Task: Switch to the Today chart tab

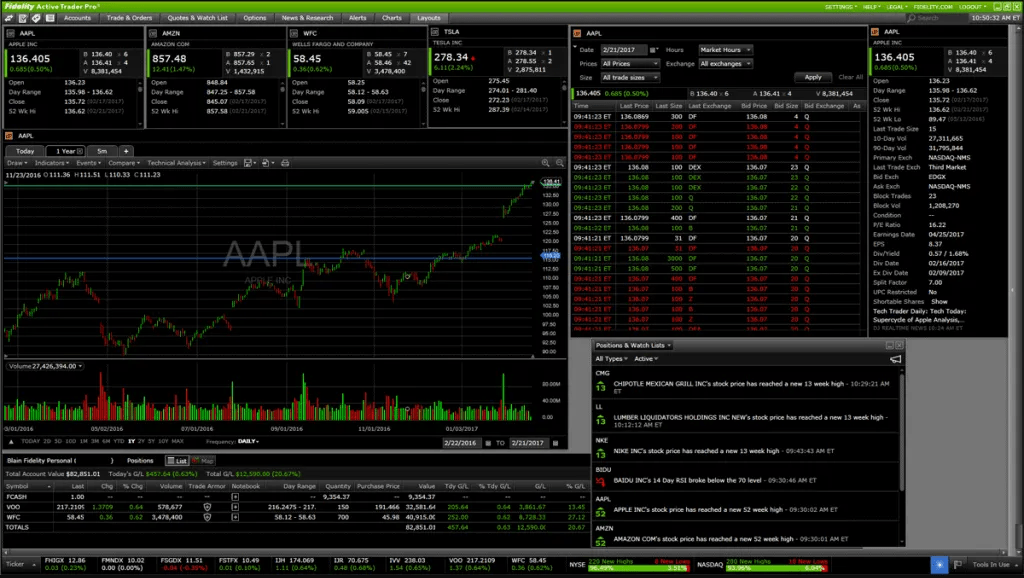Action: click(x=25, y=152)
